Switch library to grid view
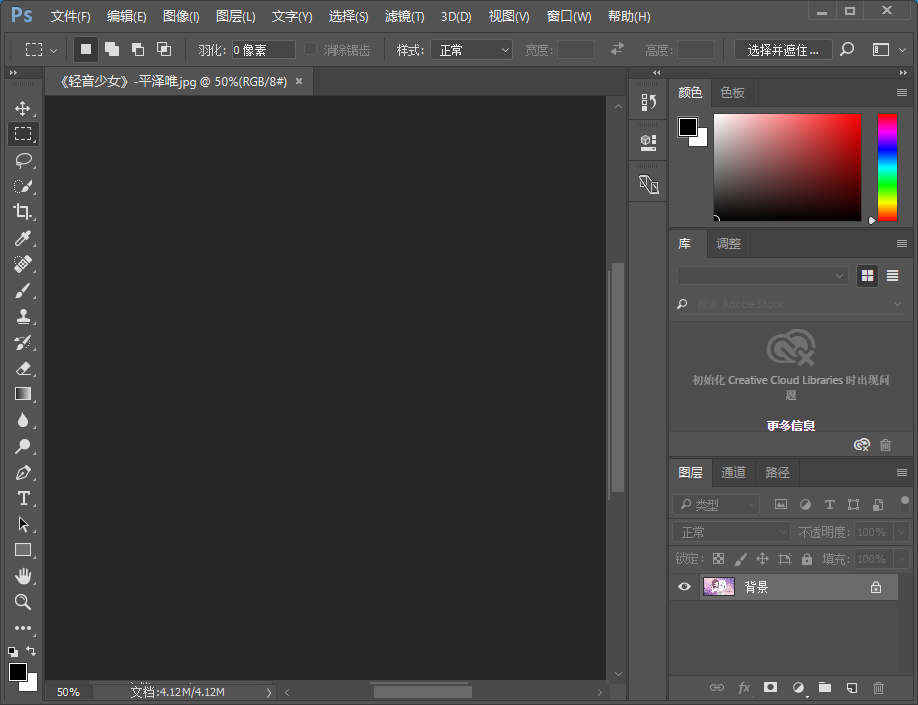Screen dimensions: 918x705 click(867, 275)
